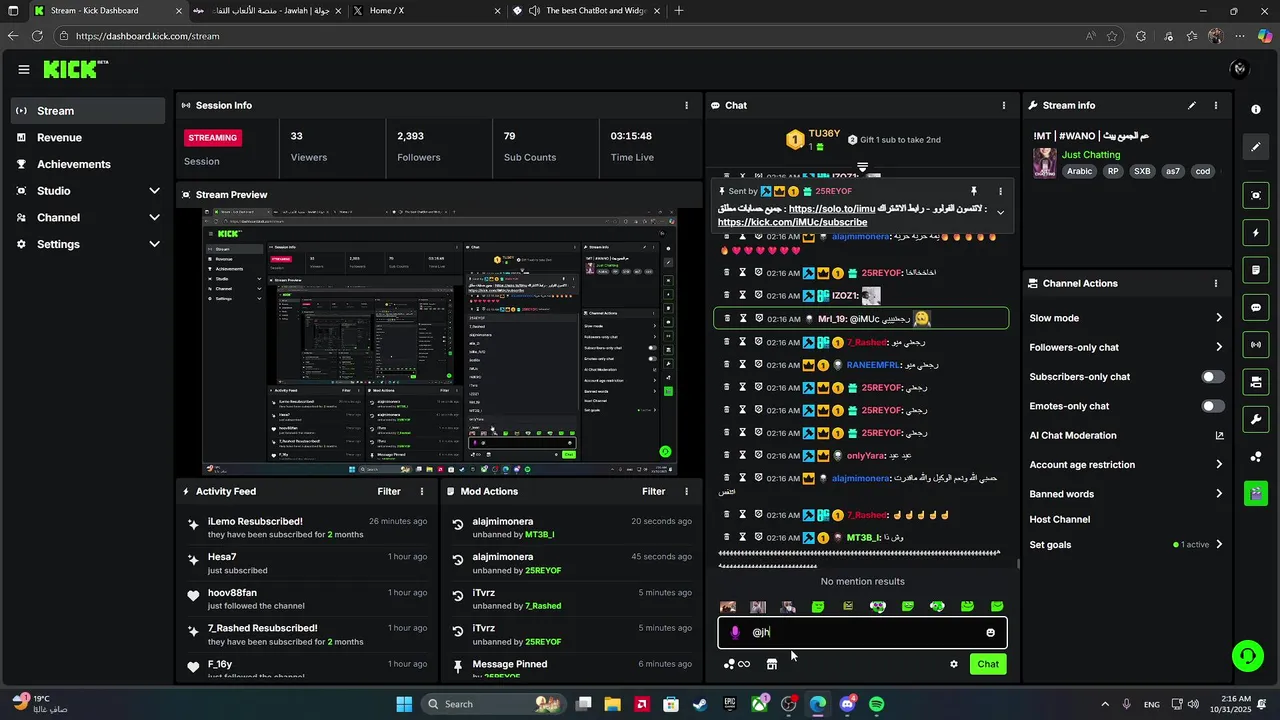Toggle the chat bubble widget icon in right rail
The width and height of the screenshot is (1280, 720).
[x=1256, y=308]
